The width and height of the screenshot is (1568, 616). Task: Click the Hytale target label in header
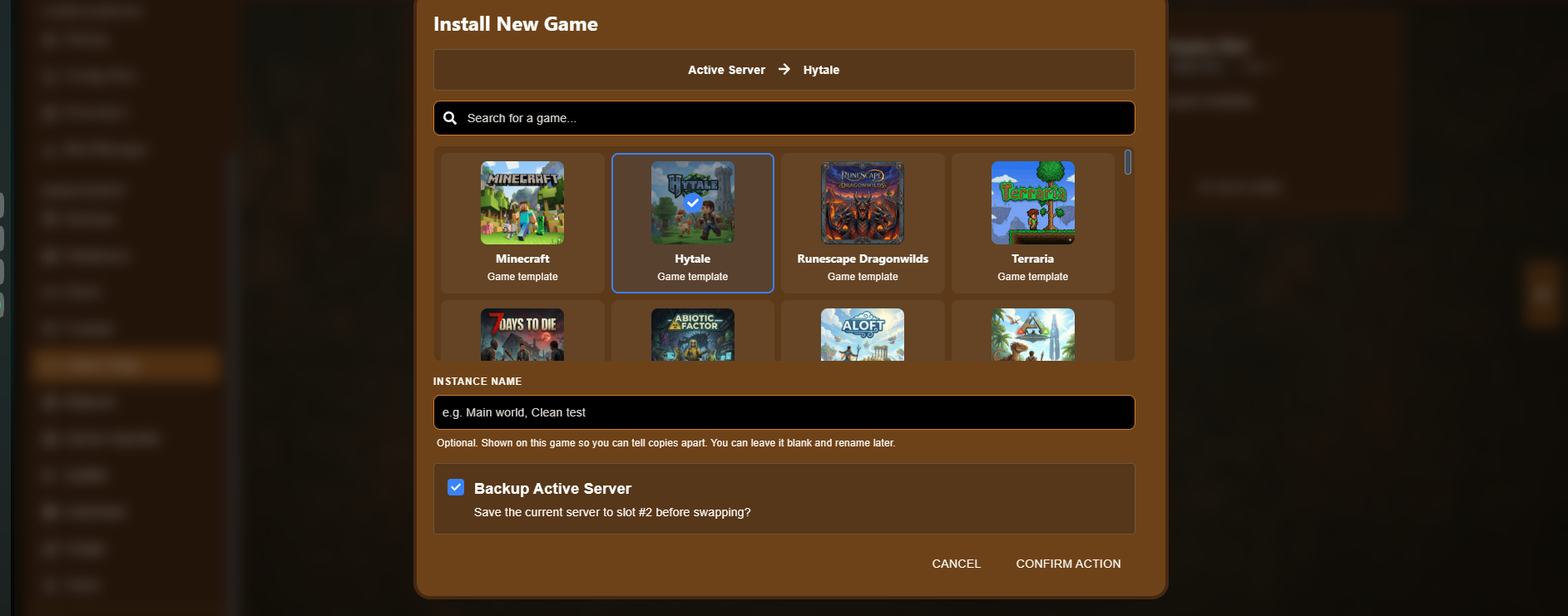tap(821, 70)
